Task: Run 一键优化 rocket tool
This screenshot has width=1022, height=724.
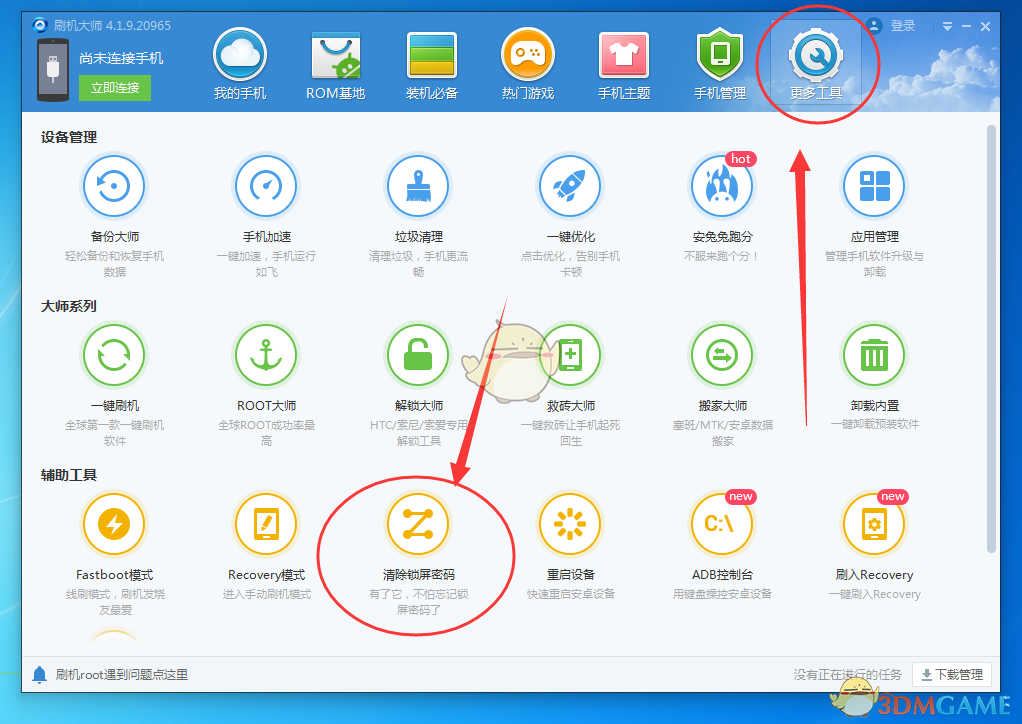Action: tap(570, 186)
